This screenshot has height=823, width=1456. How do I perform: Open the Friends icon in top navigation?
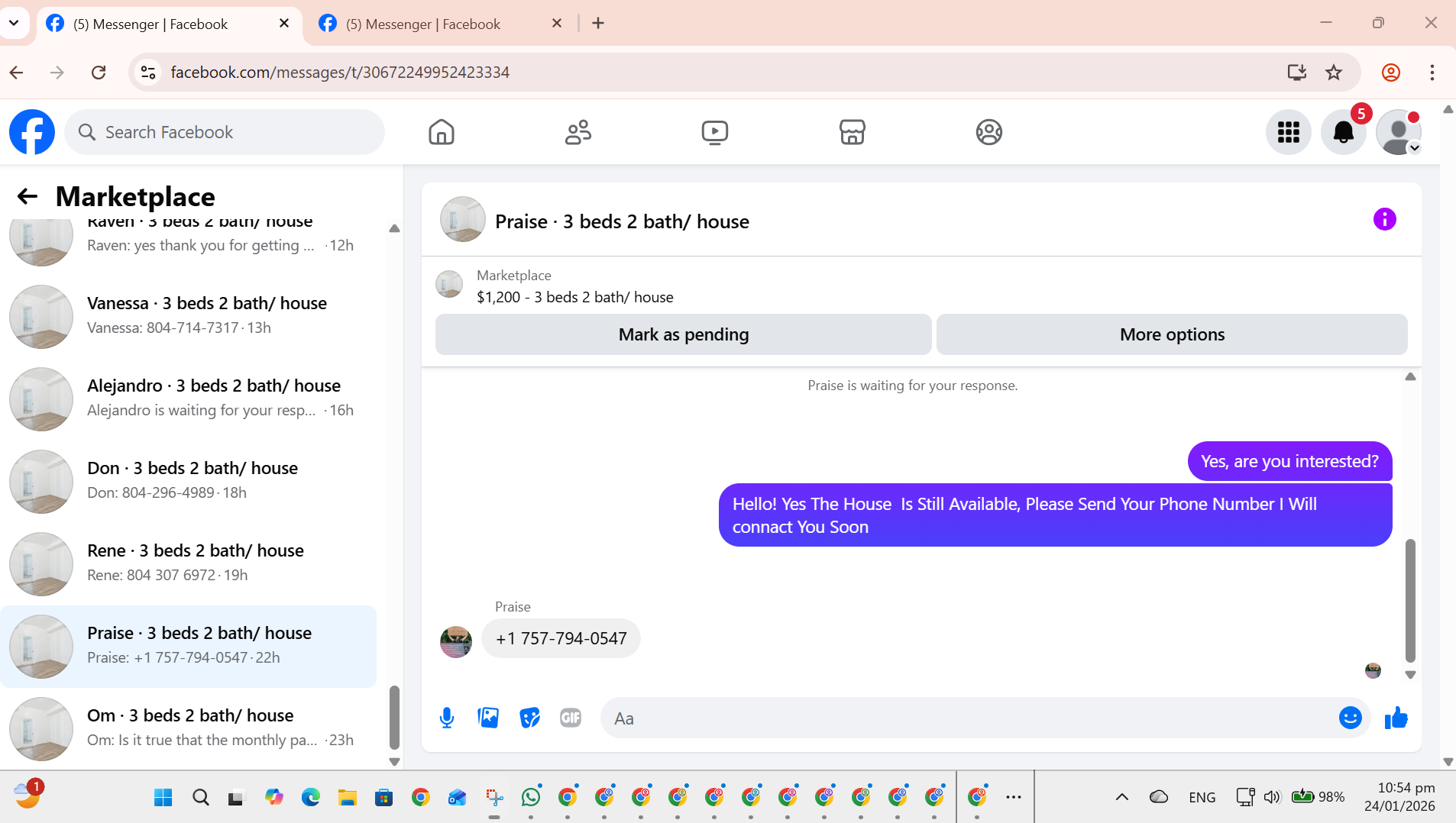tap(578, 132)
